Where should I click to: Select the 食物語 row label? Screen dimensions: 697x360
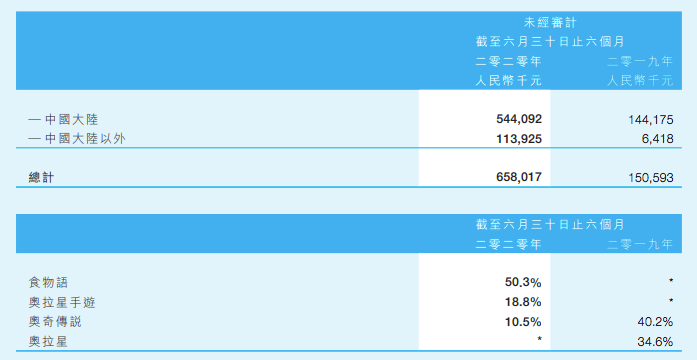48,283
